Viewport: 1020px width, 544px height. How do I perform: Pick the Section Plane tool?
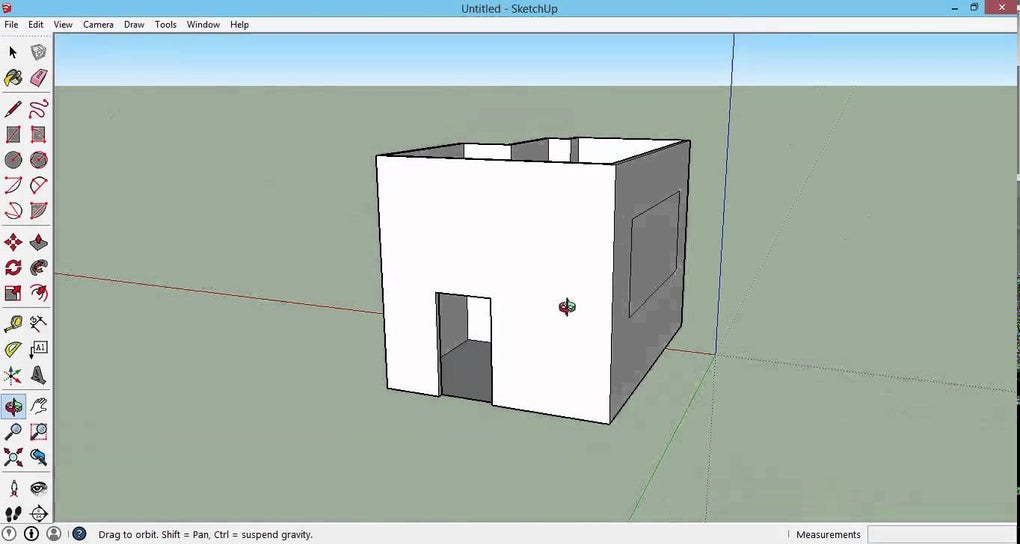pos(38,513)
